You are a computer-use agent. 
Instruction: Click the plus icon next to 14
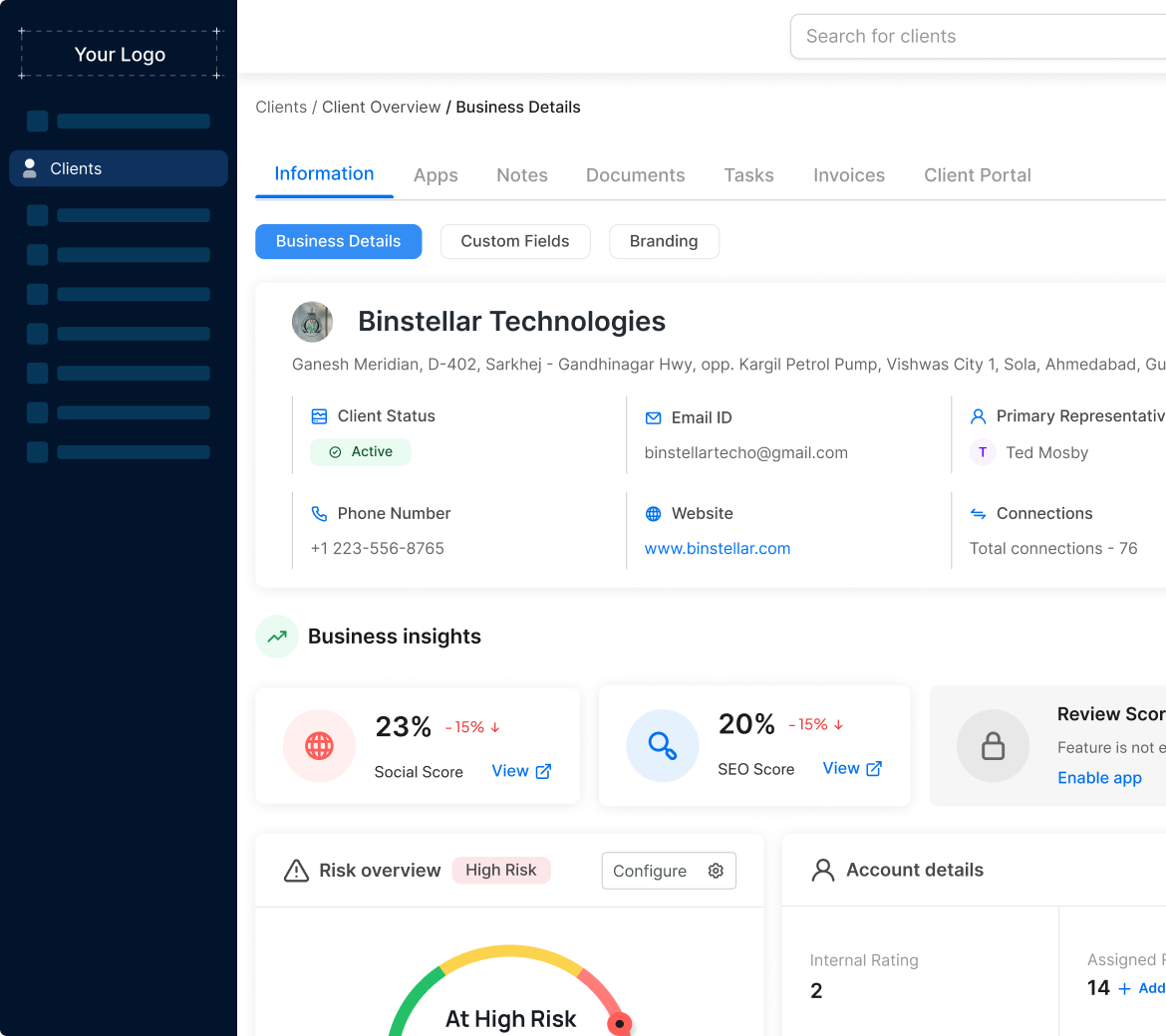(1124, 988)
